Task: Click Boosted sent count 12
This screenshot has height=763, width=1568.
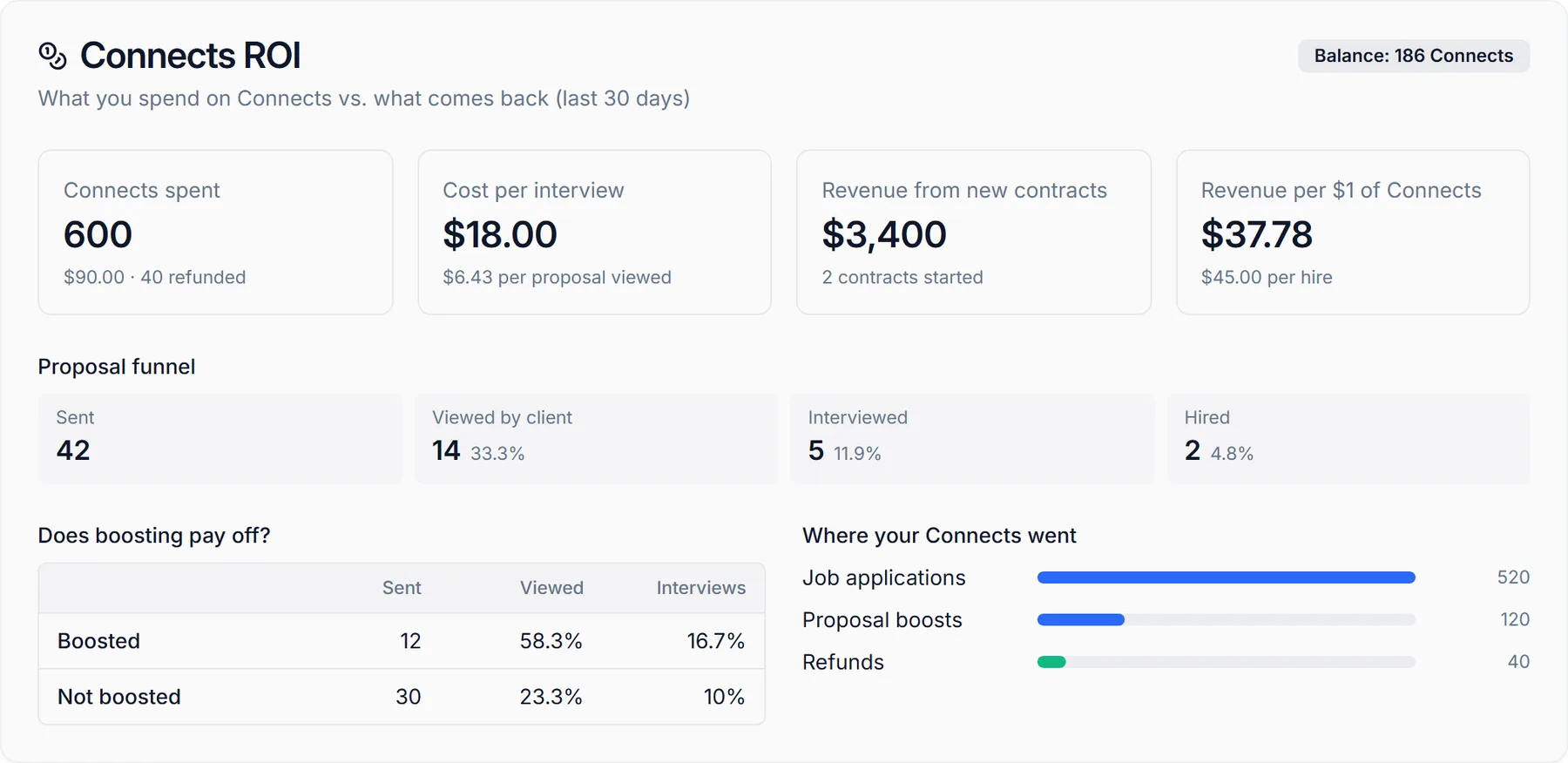Action: (410, 641)
